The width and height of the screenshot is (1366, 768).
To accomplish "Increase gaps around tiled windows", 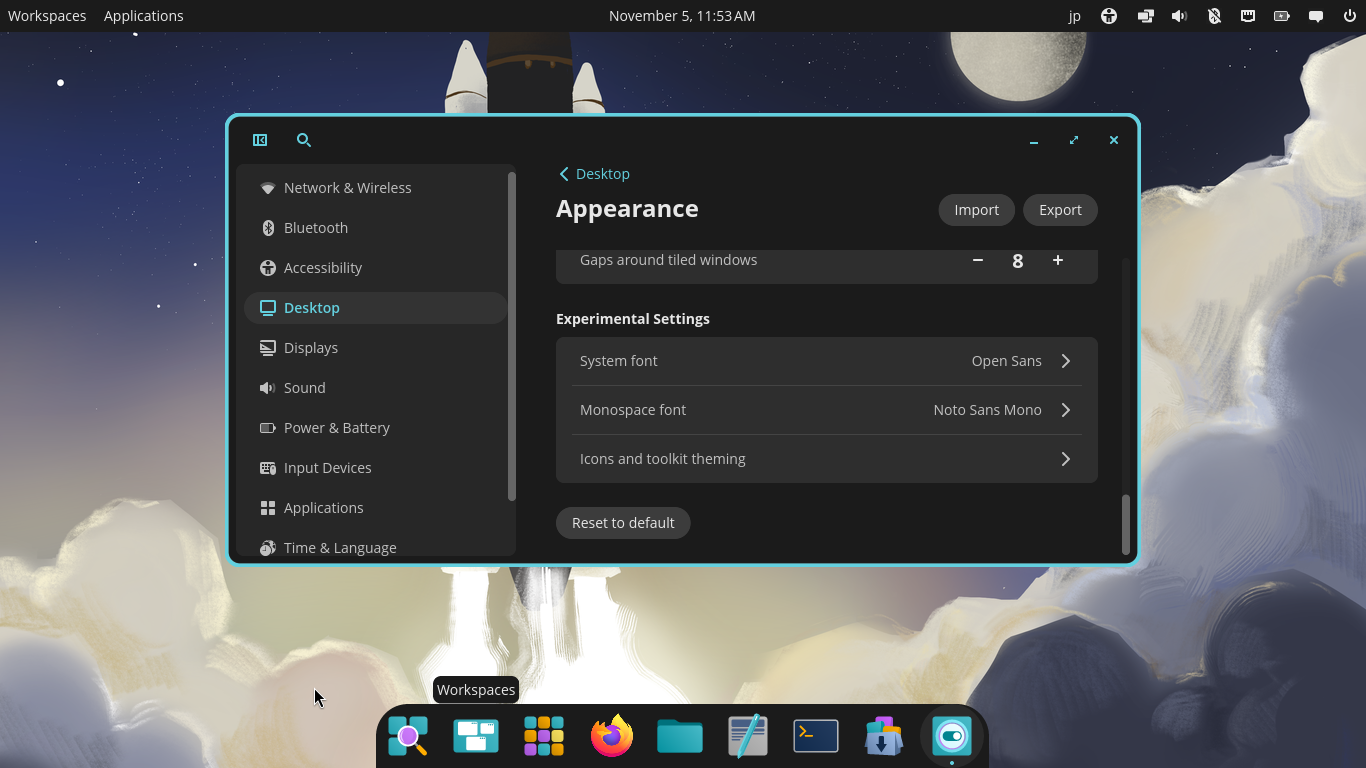I will pos(1057,260).
